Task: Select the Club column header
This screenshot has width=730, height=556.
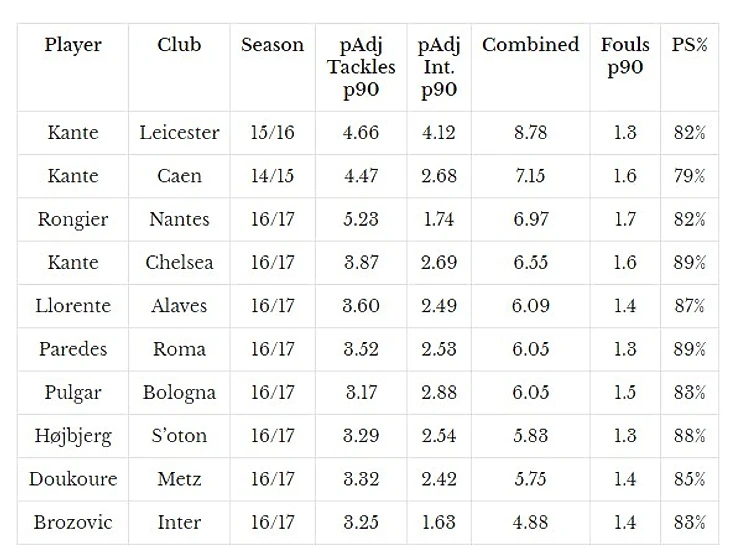Action: (179, 46)
